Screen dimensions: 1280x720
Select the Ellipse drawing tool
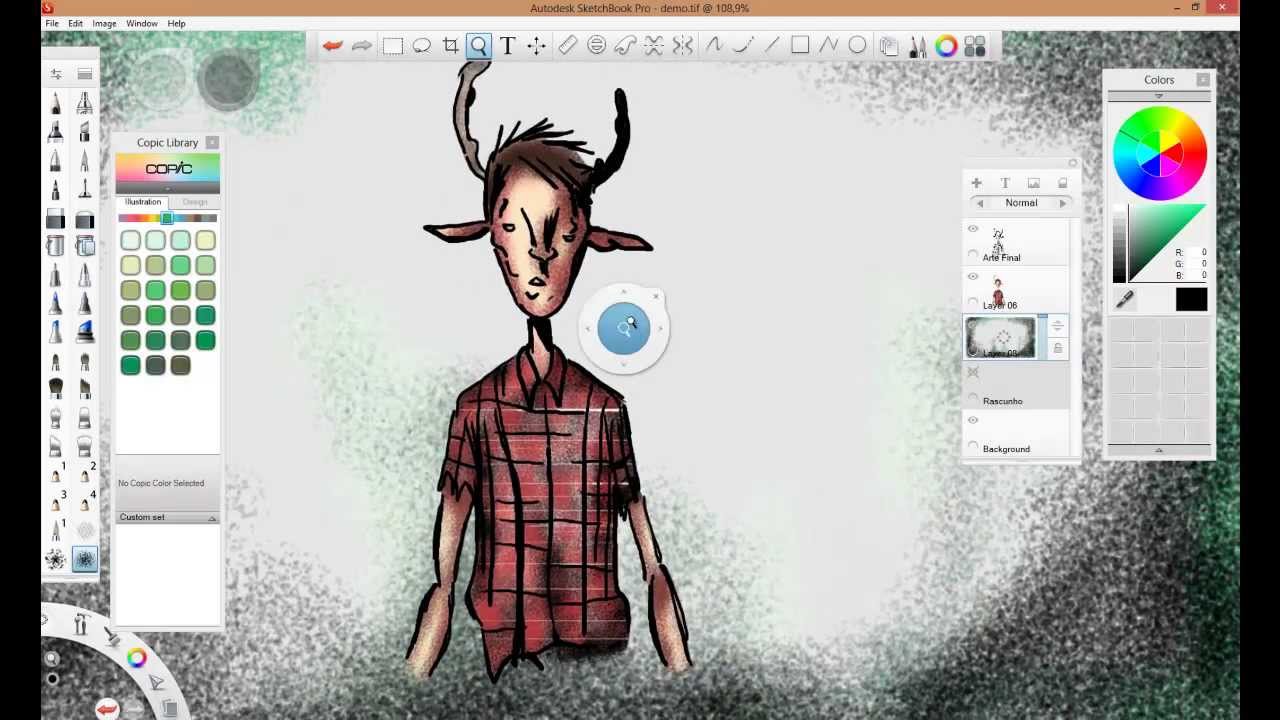coord(857,45)
